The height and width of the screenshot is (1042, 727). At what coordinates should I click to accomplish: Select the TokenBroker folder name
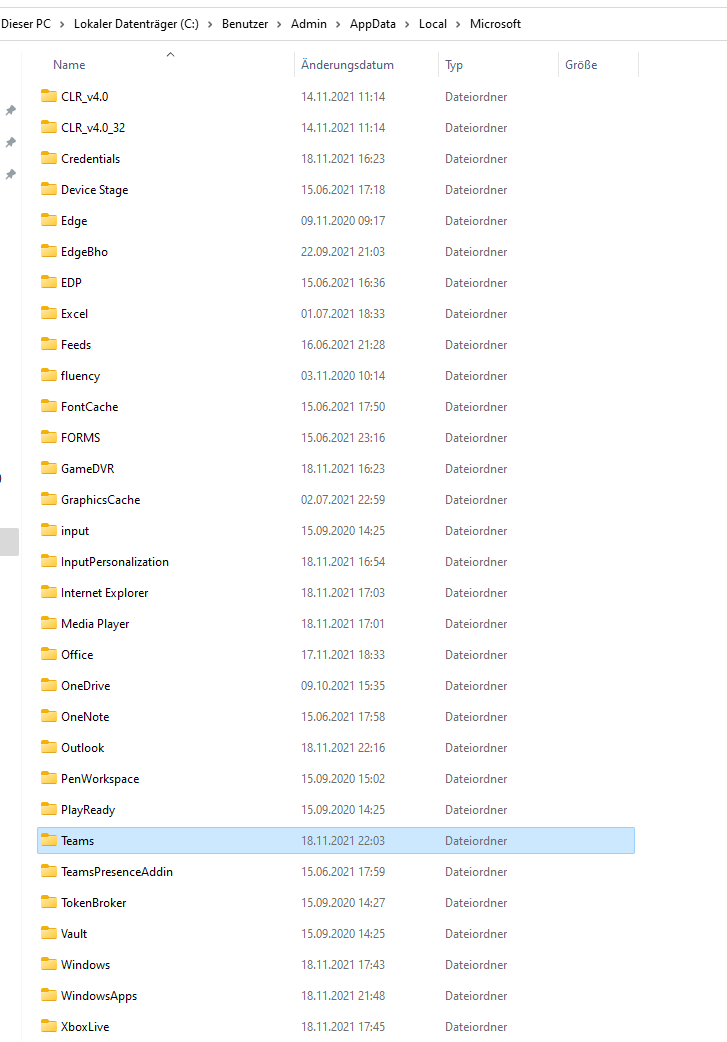(x=94, y=902)
